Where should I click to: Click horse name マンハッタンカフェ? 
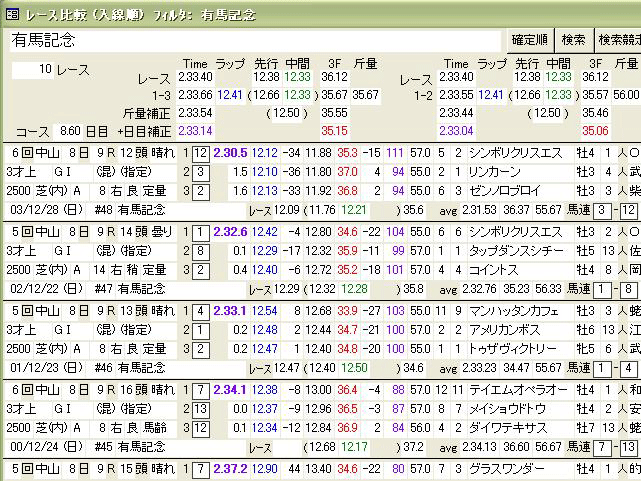(x=513, y=311)
